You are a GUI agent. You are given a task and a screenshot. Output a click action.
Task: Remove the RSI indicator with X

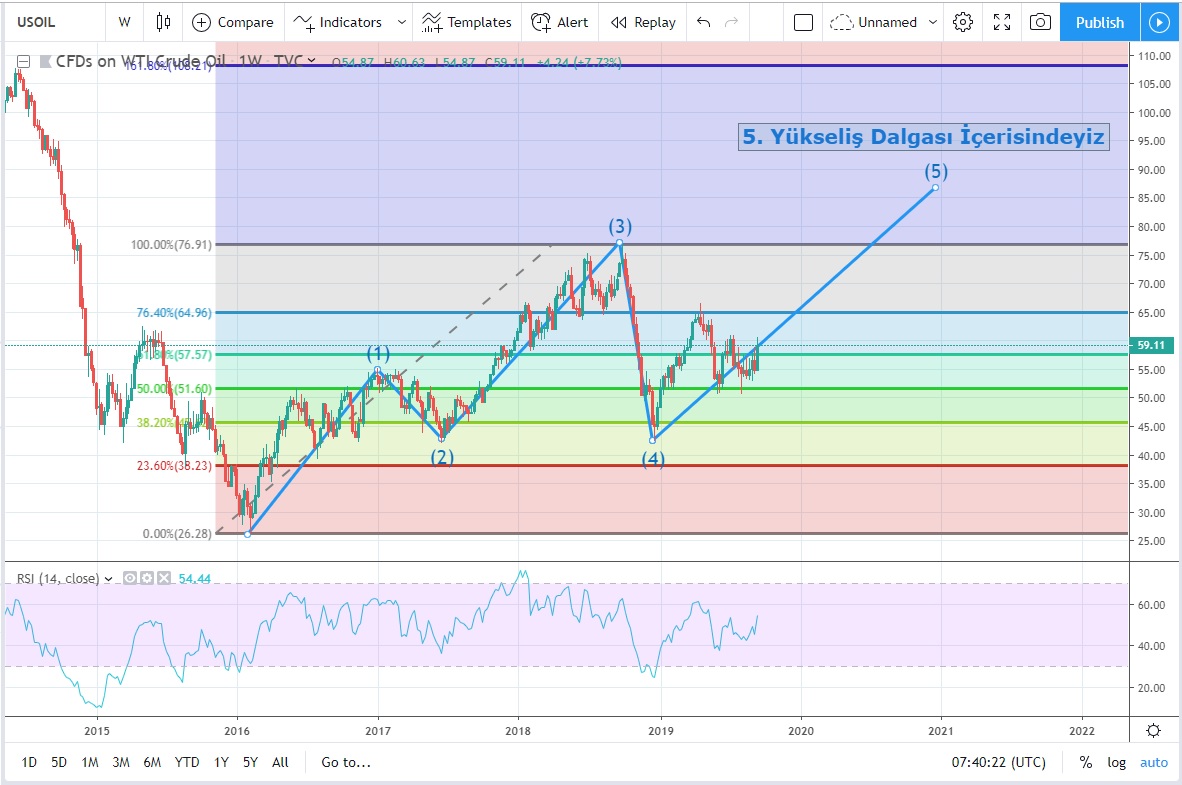[164, 578]
